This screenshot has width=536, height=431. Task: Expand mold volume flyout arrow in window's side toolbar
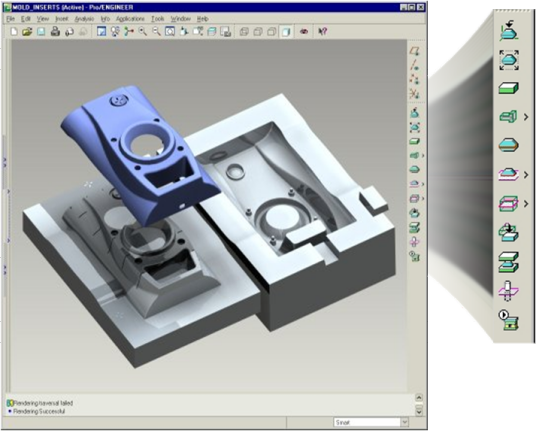[423, 156]
